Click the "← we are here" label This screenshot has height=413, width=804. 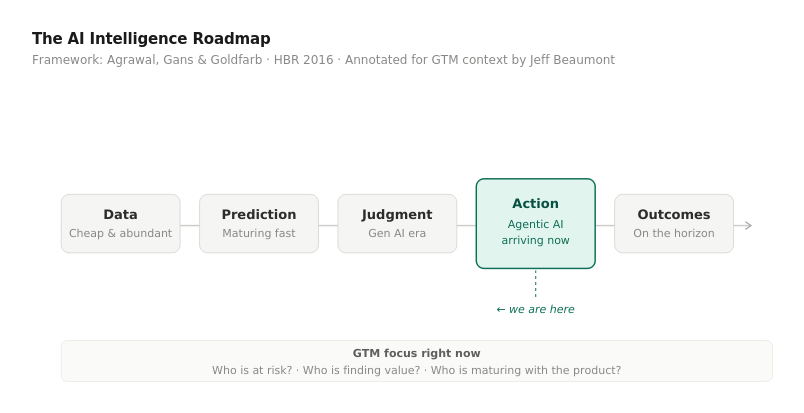point(535,310)
